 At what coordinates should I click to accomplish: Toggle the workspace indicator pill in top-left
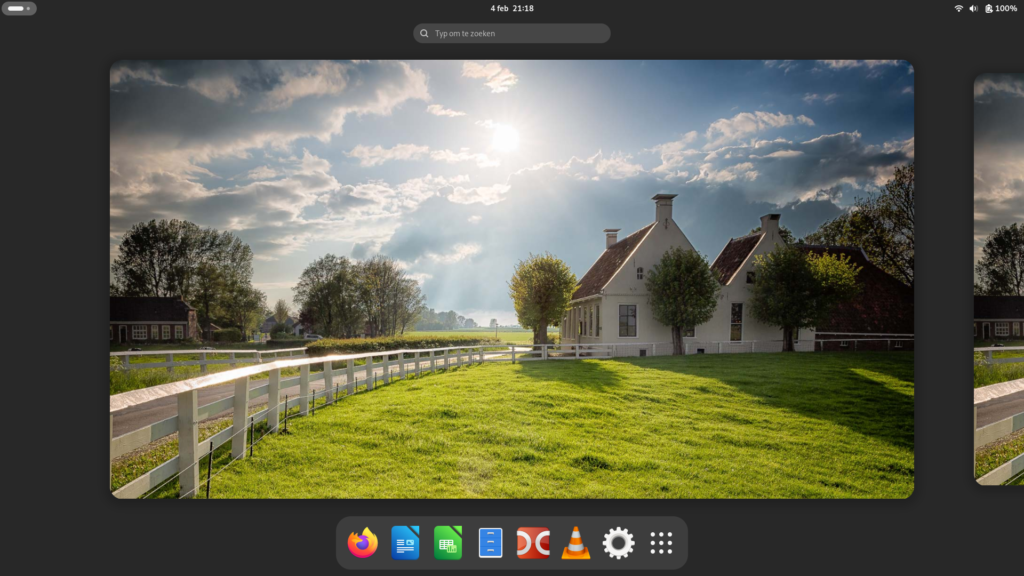(19, 8)
